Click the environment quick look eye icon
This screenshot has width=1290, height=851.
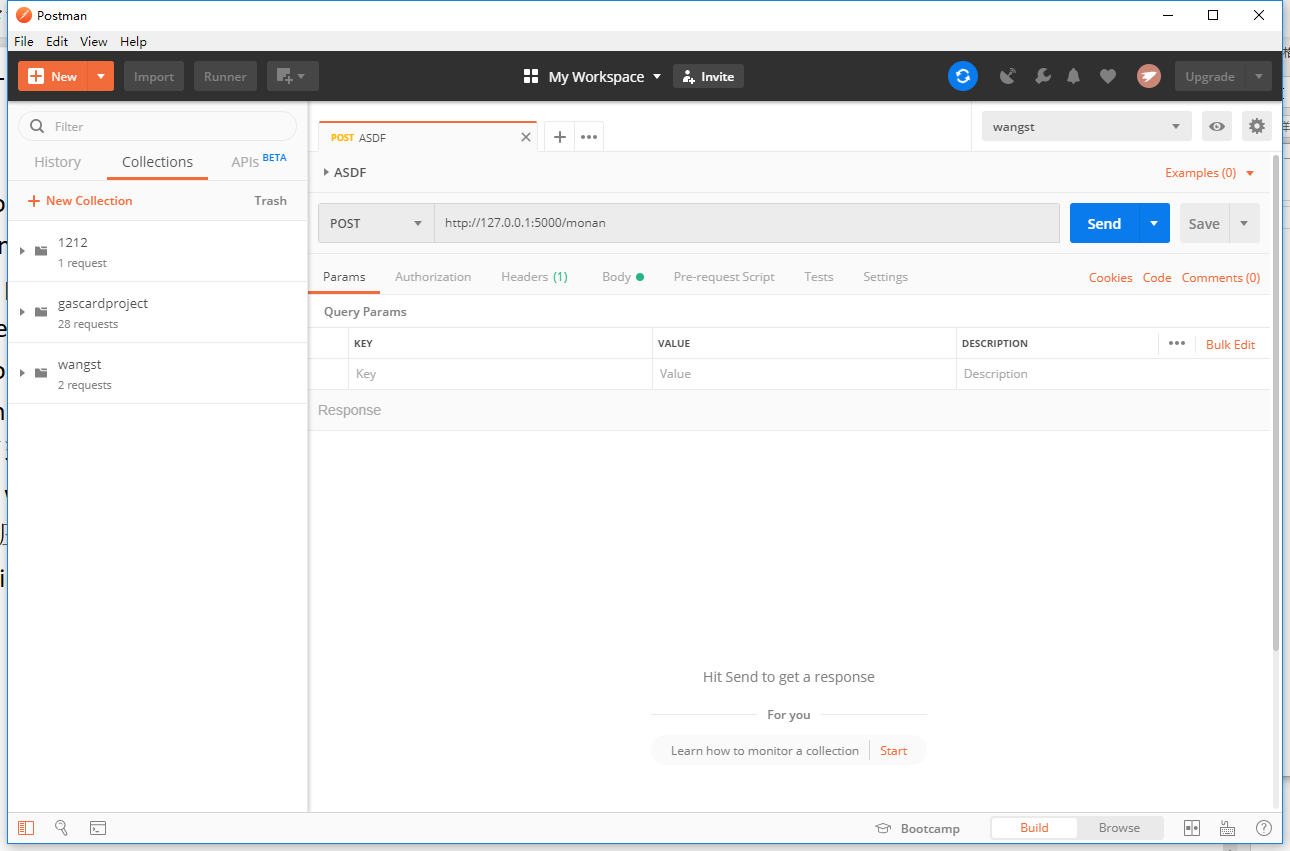[x=1217, y=126]
